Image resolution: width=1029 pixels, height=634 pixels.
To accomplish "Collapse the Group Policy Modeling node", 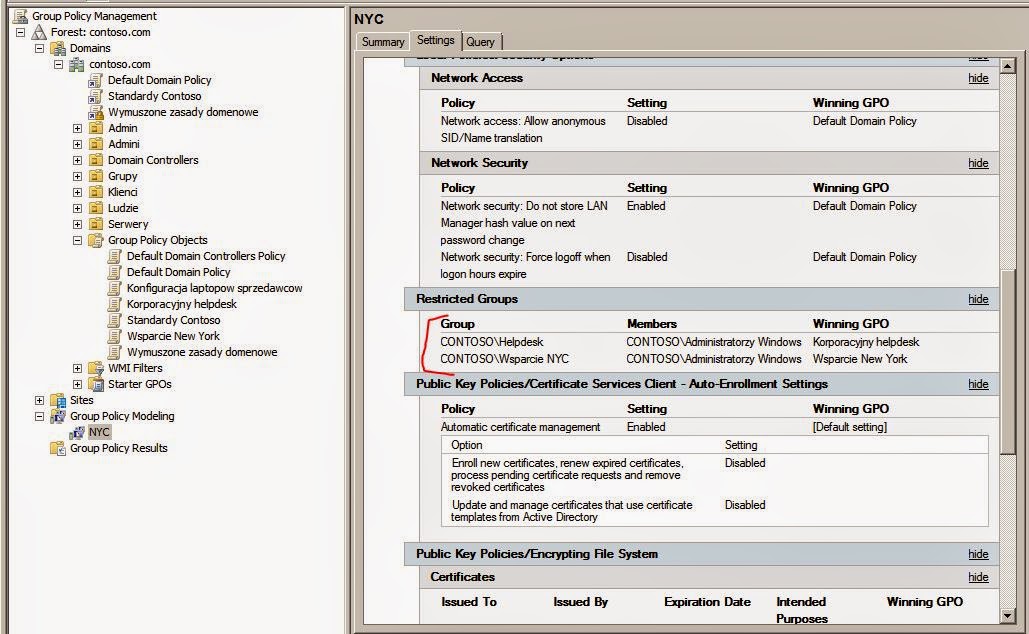I will [39, 416].
